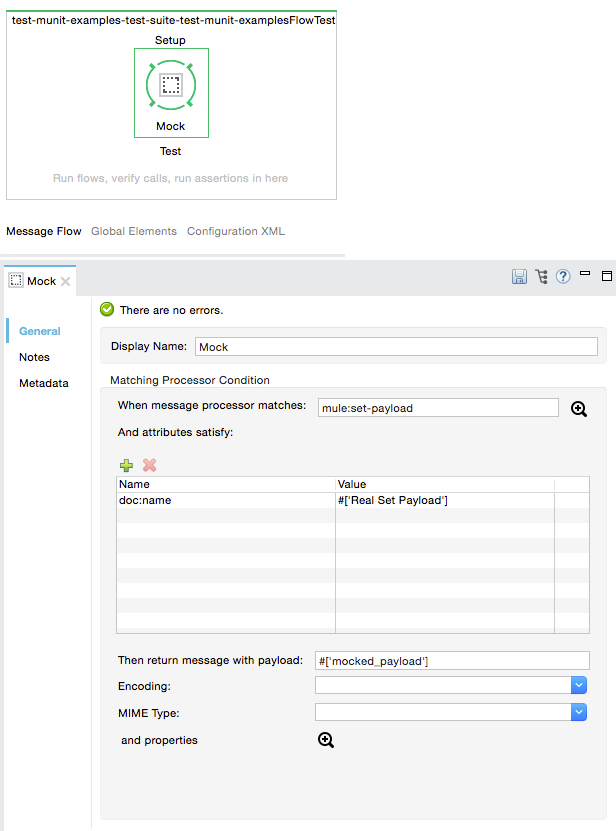Close the Mock properties tab
Viewport: 616px width, 831px height.
[x=66, y=281]
